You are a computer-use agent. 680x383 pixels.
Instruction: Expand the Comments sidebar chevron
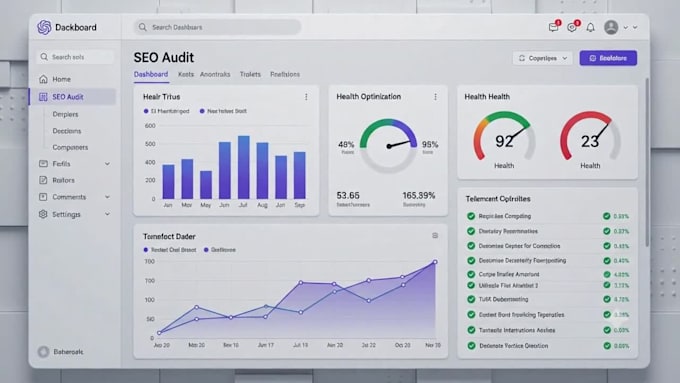pyautogui.click(x=107, y=197)
